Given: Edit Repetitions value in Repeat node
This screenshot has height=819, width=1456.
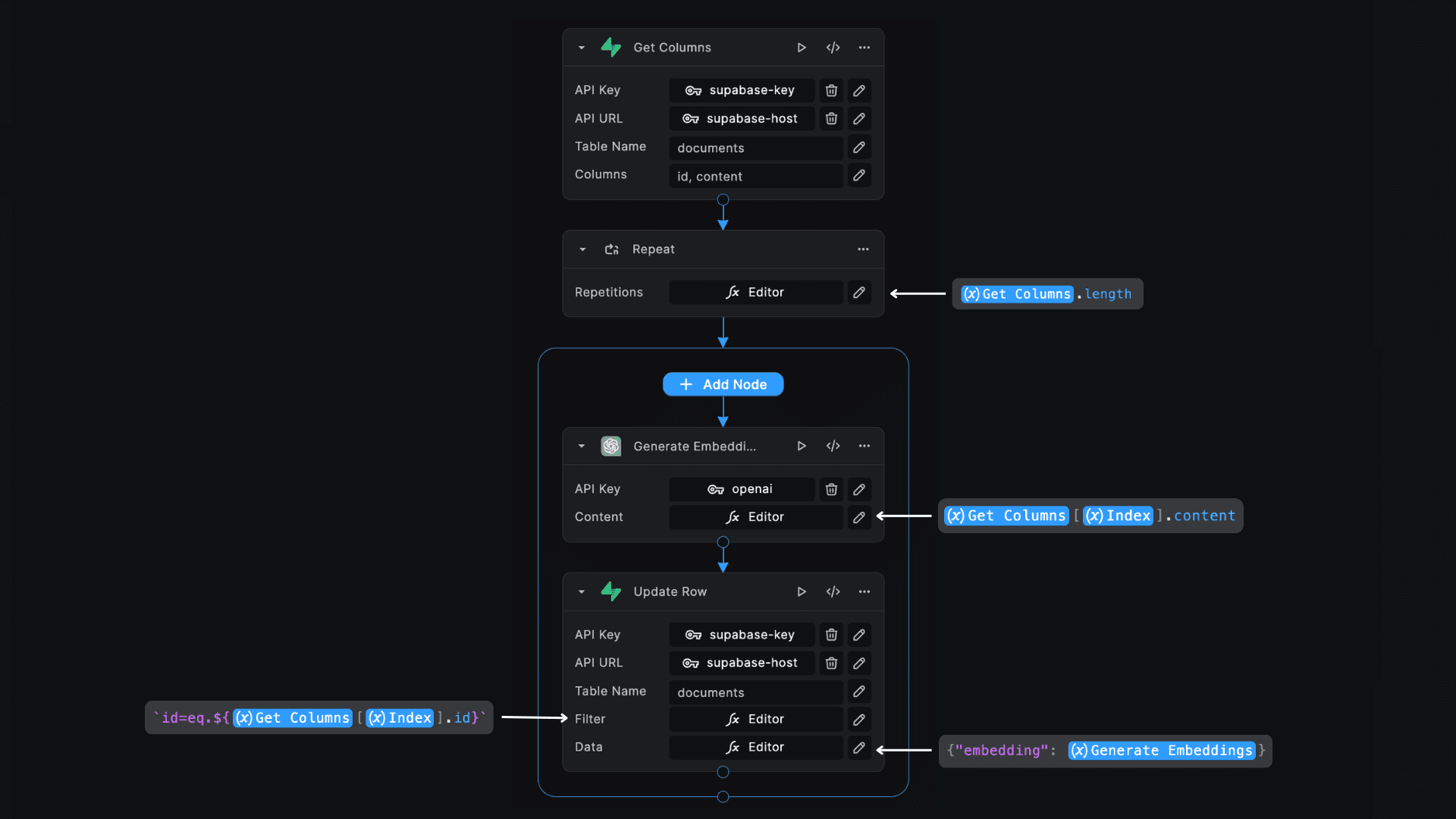Looking at the screenshot, I should point(858,293).
